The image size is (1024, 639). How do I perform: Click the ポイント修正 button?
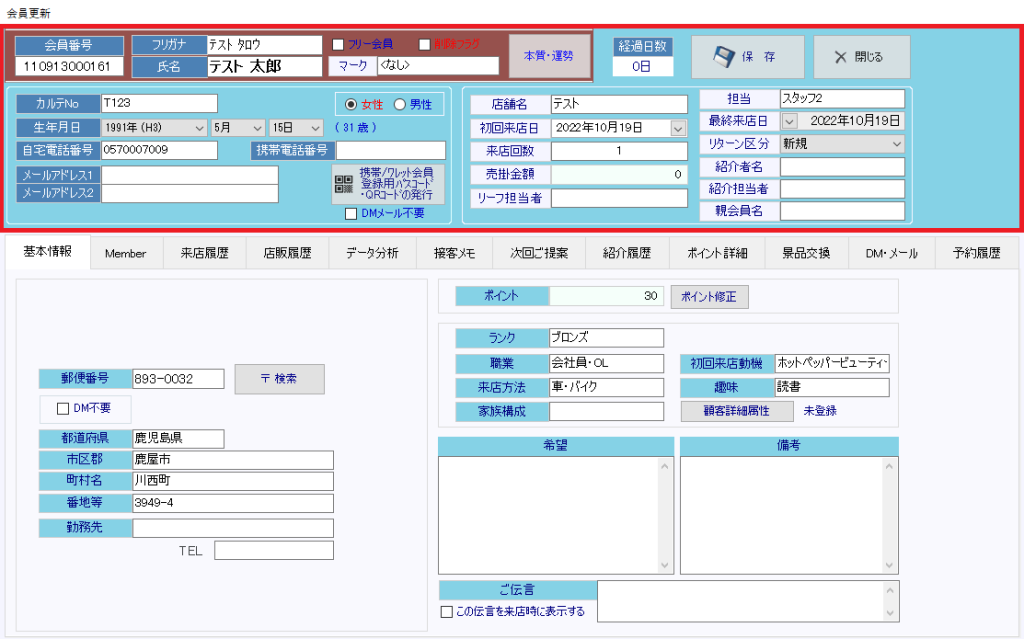[709, 297]
